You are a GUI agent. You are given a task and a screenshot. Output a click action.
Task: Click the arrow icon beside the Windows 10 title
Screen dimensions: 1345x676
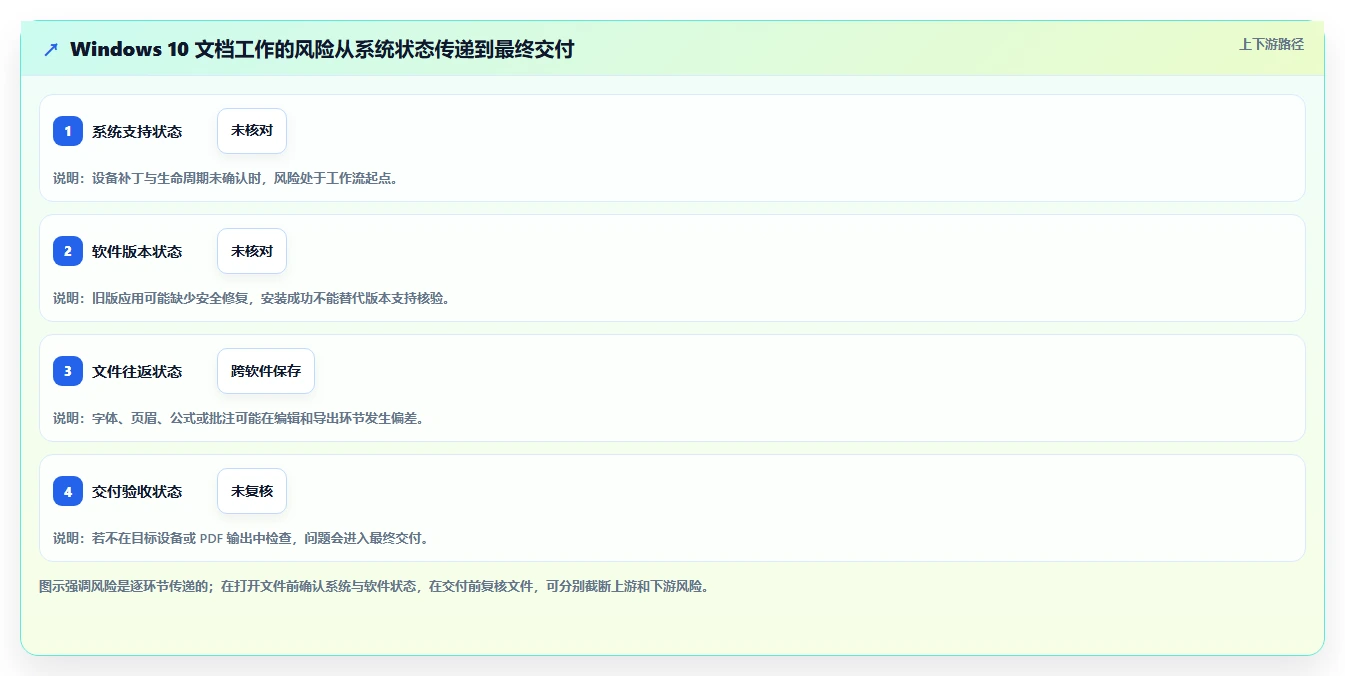tap(50, 49)
